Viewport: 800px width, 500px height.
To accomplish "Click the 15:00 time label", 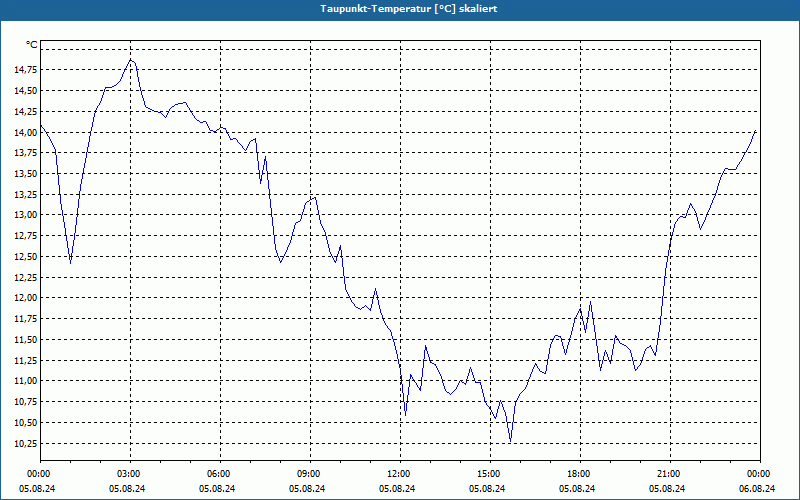I will (490, 474).
